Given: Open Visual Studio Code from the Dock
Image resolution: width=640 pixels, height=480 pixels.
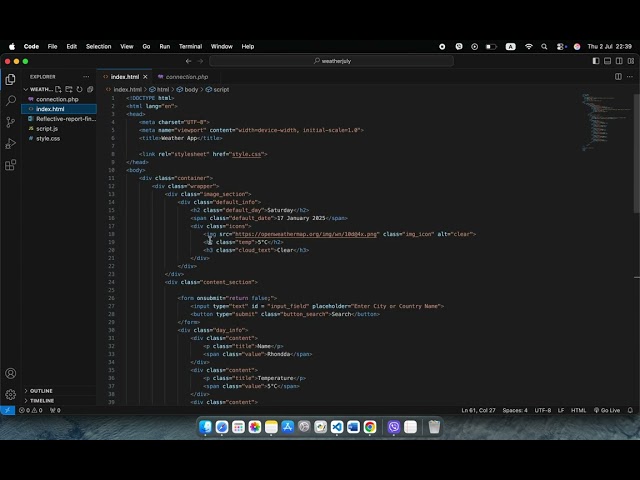Looking at the screenshot, I should point(337,427).
